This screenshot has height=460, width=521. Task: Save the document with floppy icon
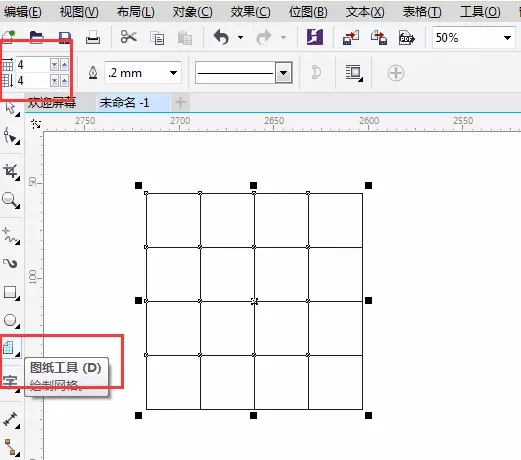click(x=64, y=37)
